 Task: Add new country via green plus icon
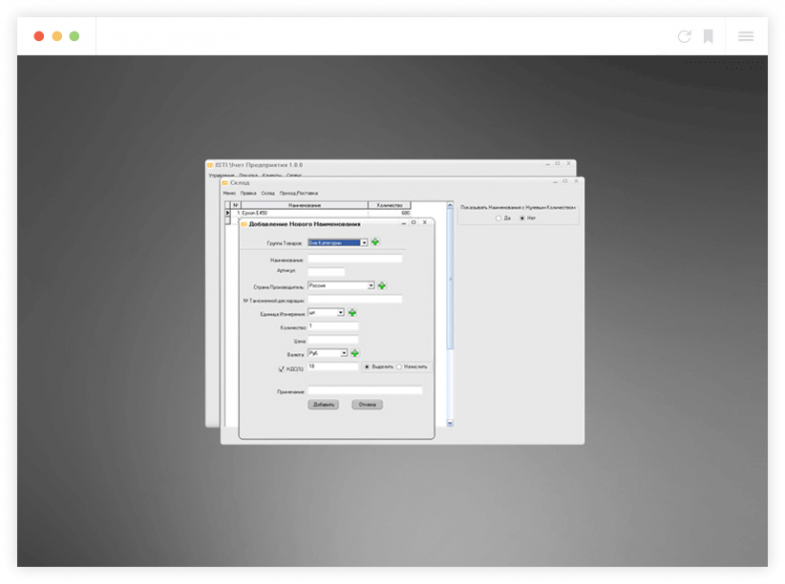coord(382,286)
